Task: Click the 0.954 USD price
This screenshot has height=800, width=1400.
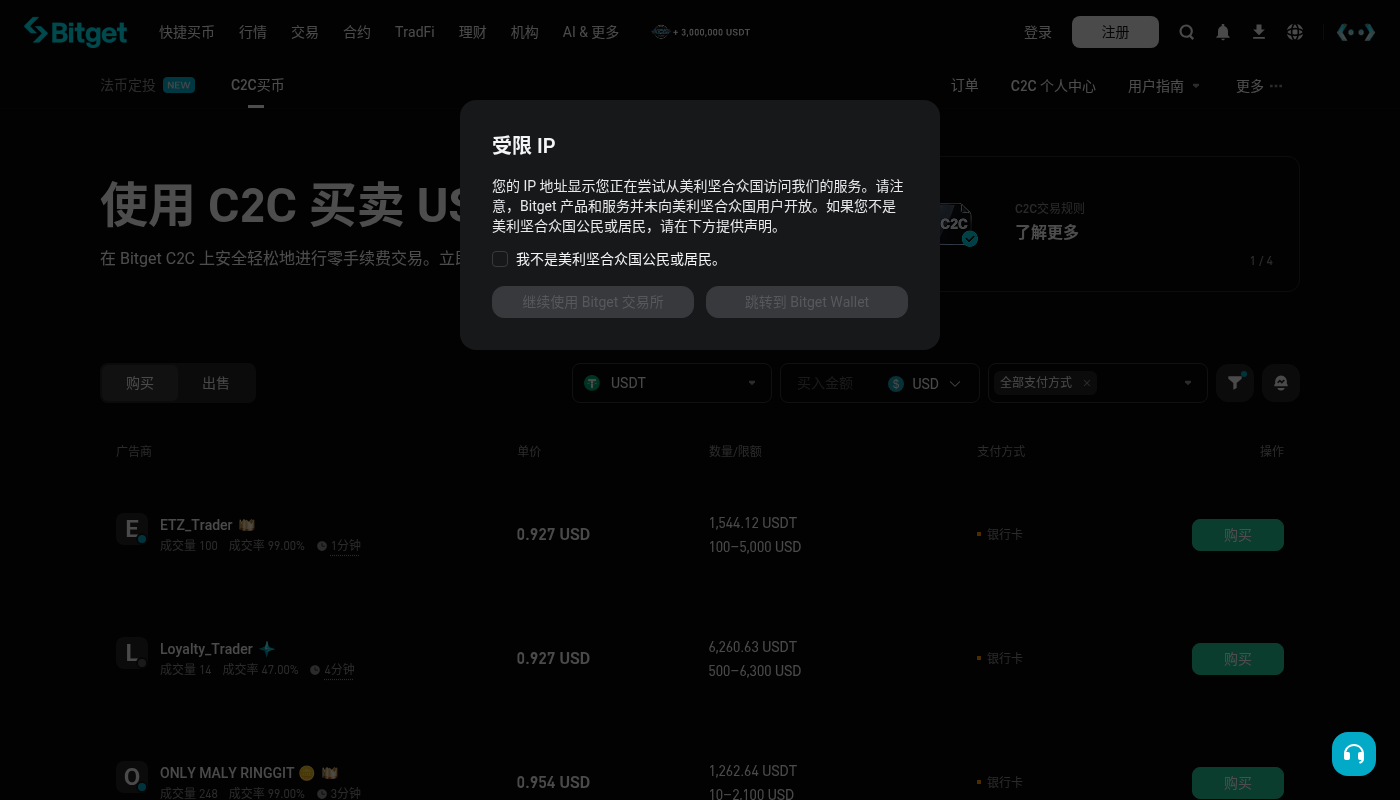Action: coord(553,782)
